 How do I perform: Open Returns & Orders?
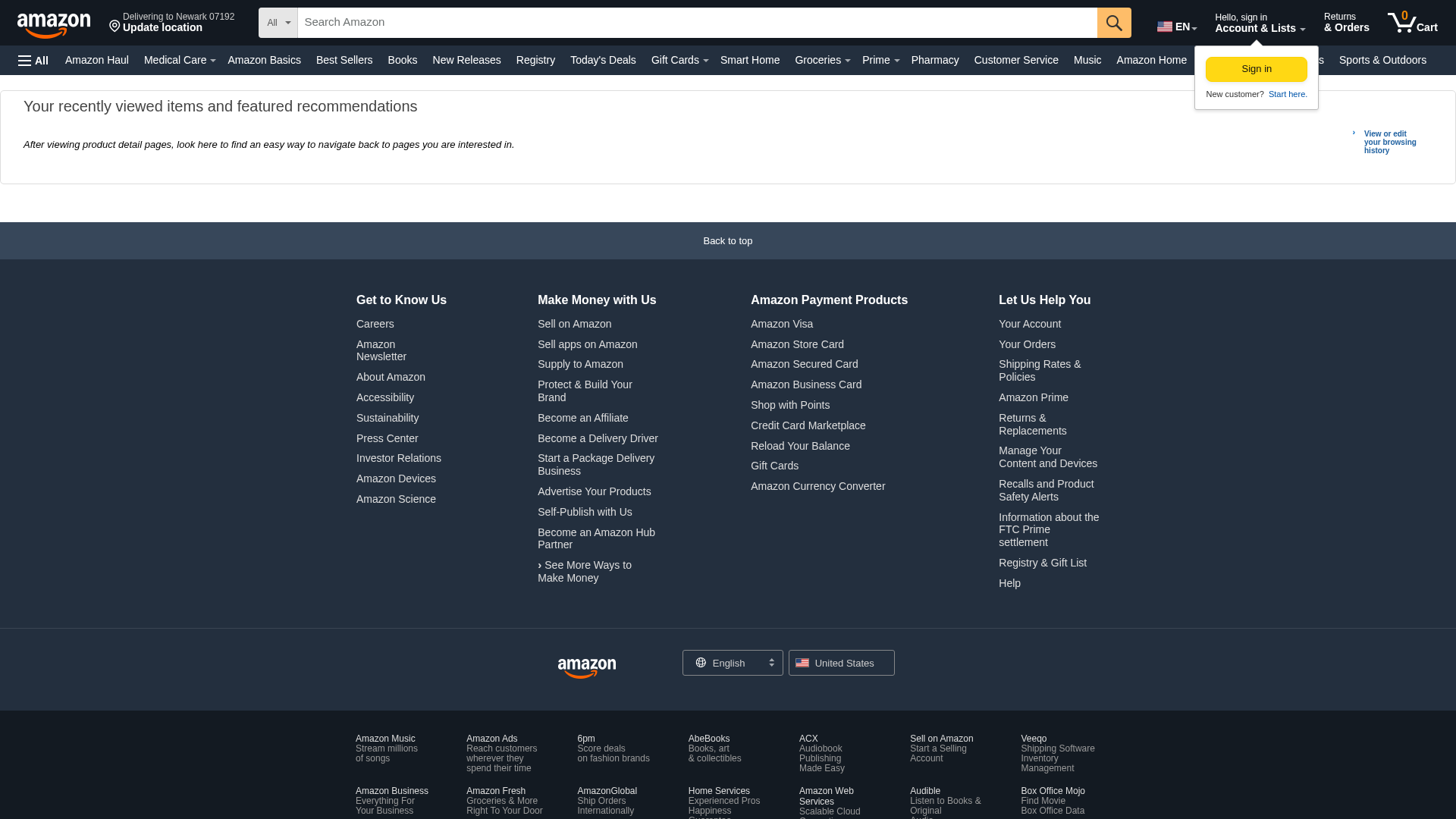[1346, 23]
